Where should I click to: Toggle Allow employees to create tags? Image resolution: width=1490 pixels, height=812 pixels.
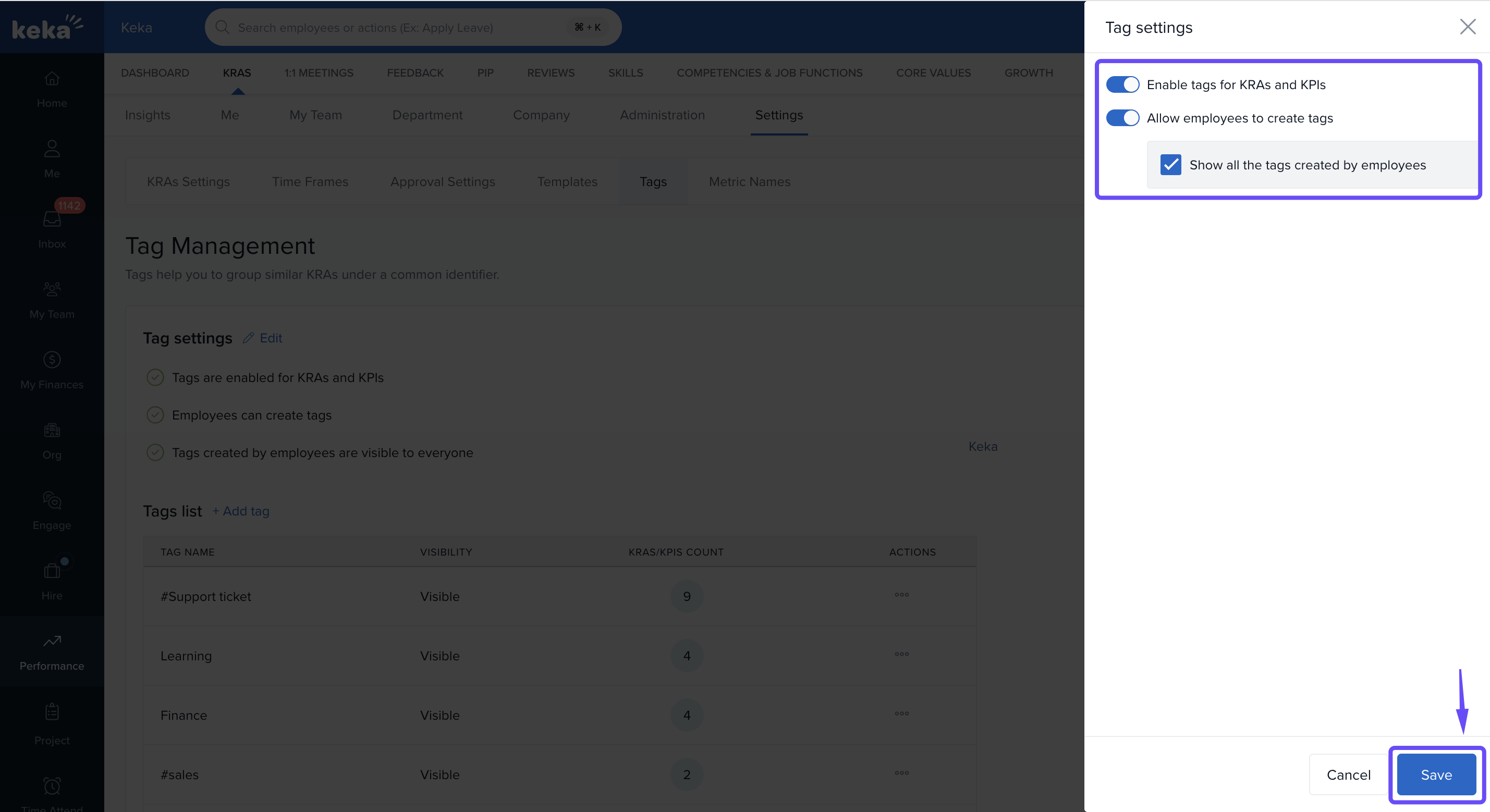[x=1122, y=118]
